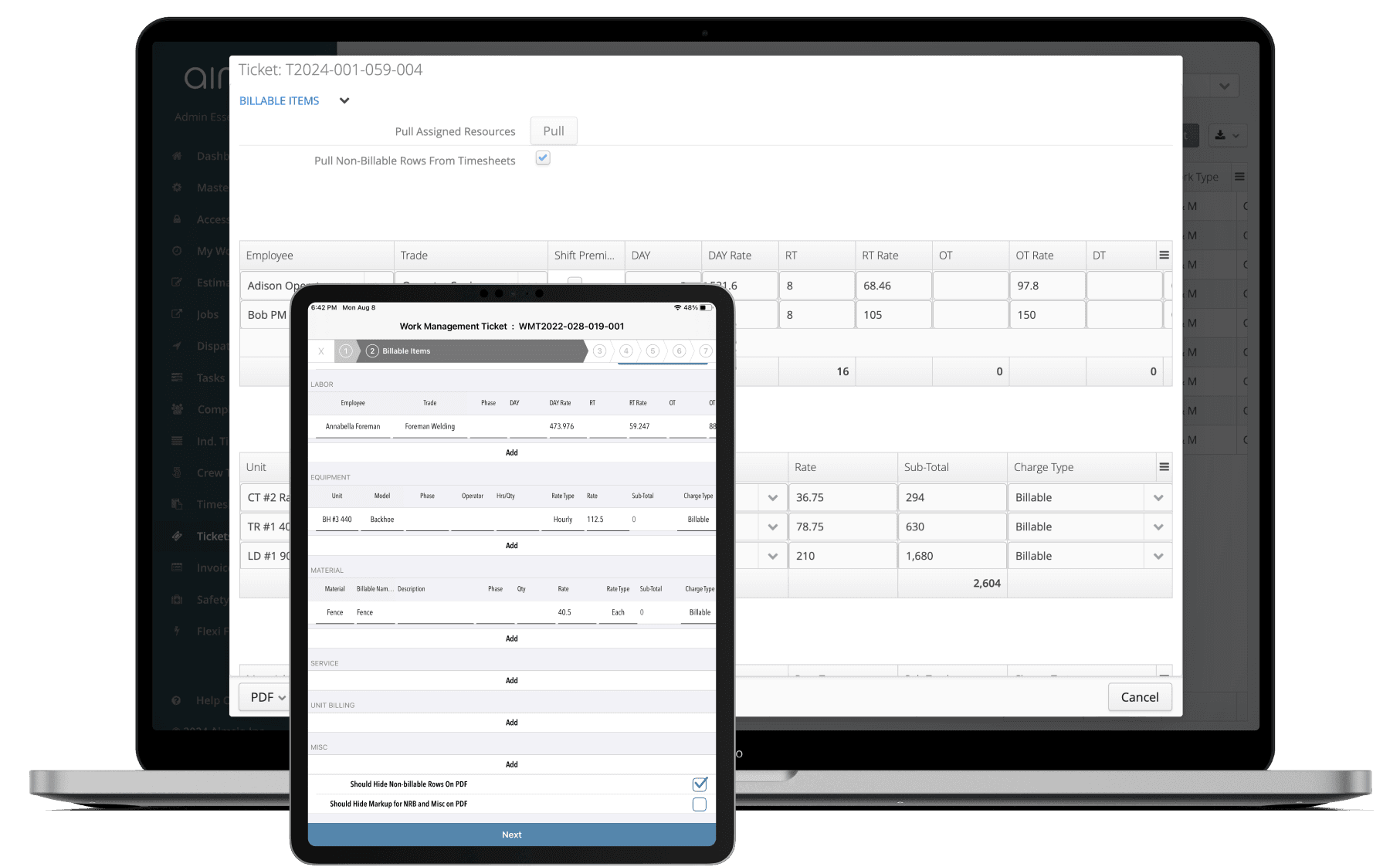Viewport: 1400px width, 867px height.
Task: Expand the BILLABLE ITEMS section chevron
Action: [x=344, y=101]
